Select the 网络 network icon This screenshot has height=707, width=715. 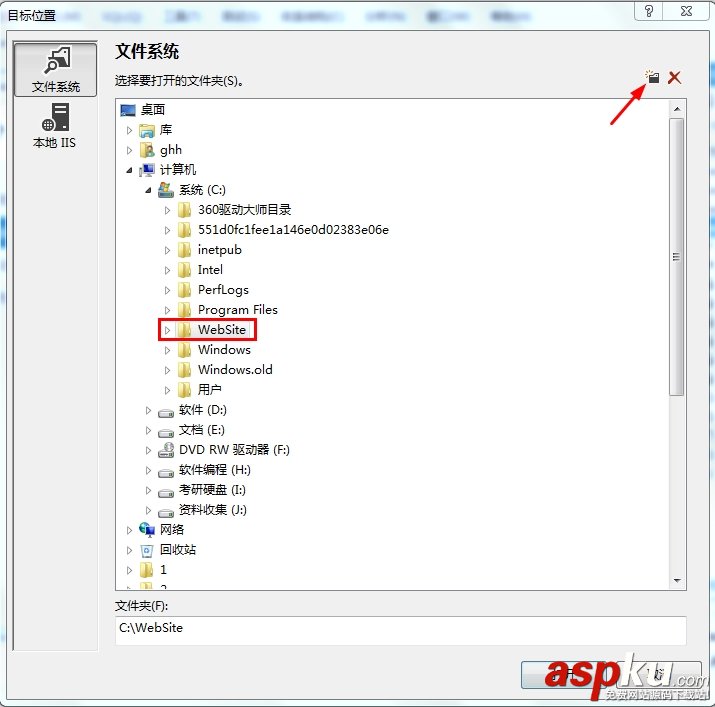[x=147, y=530]
